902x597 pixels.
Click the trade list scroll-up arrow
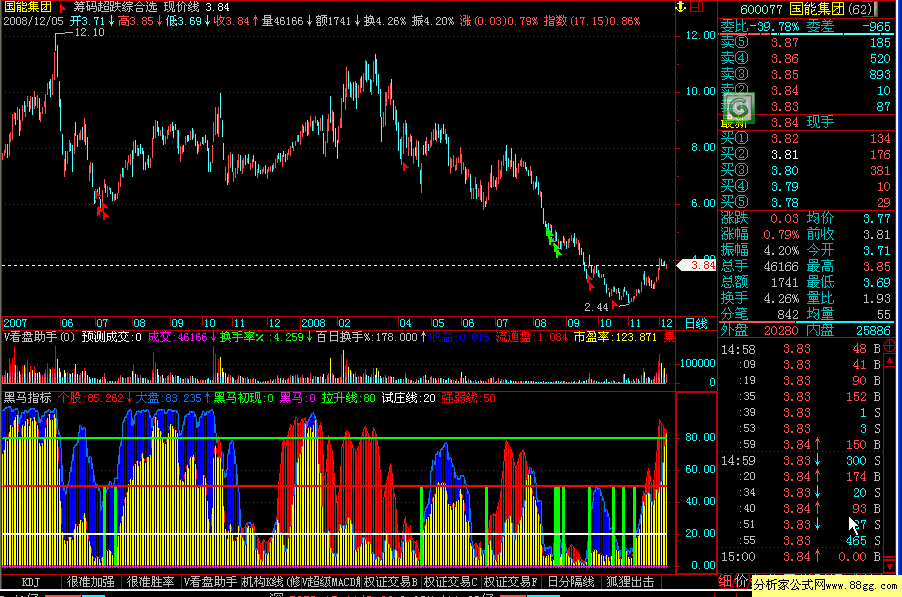click(889, 360)
